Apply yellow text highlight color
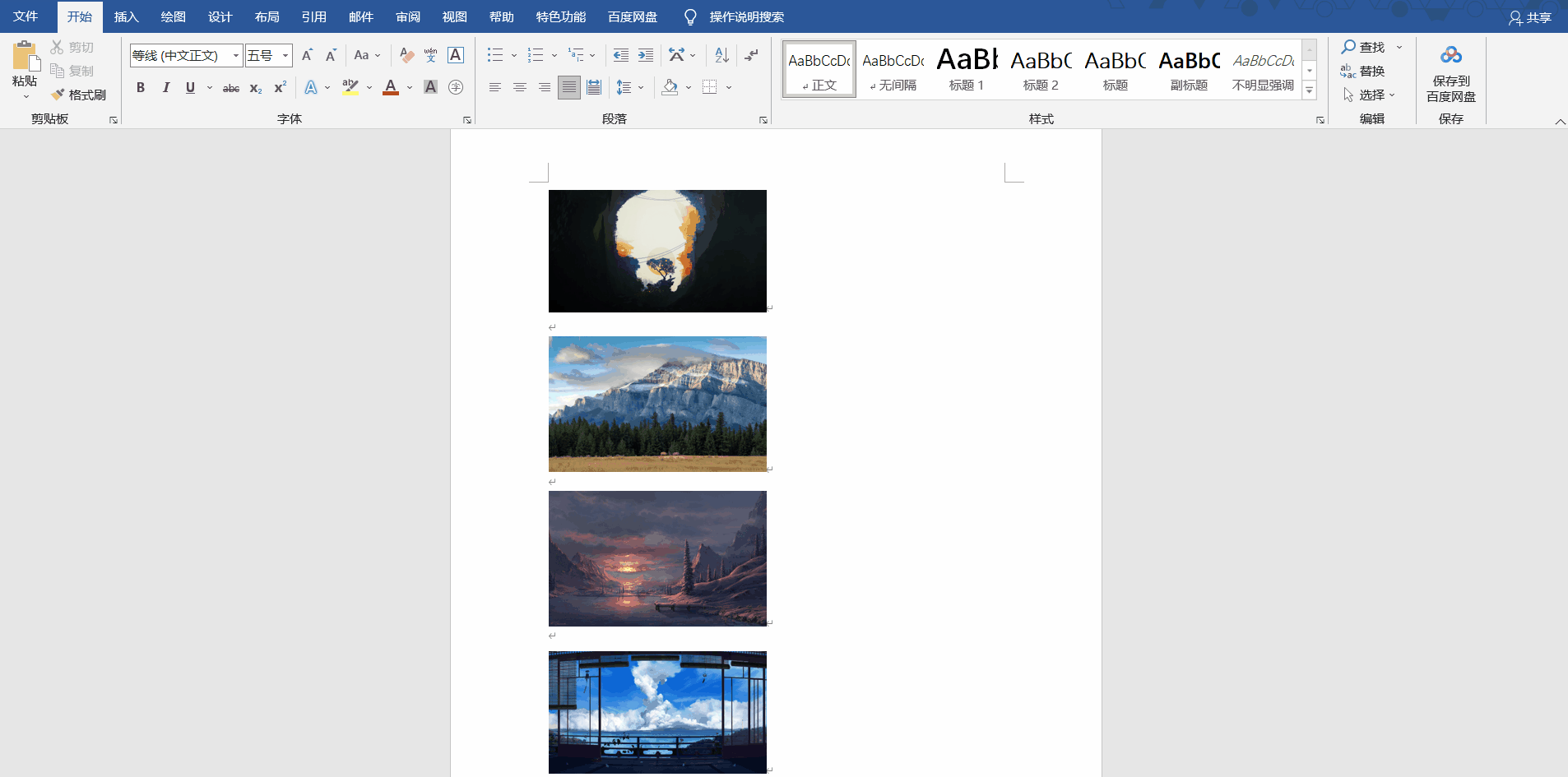1568x777 pixels. pyautogui.click(x=350, y=87)
